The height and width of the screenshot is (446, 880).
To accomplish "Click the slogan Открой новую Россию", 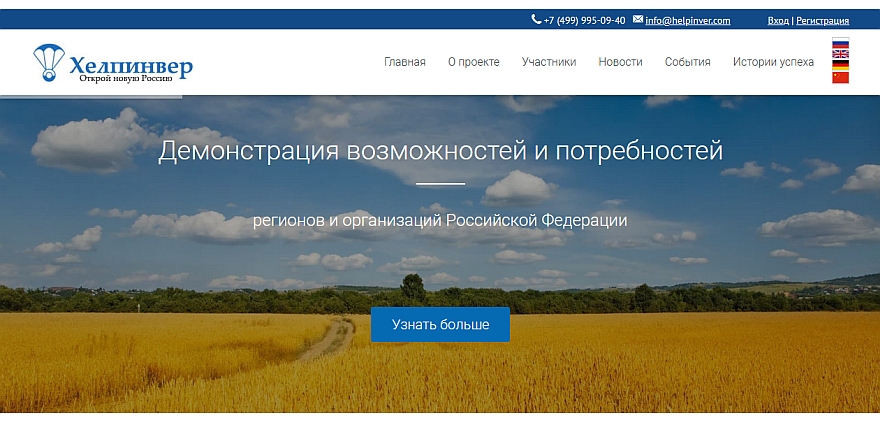I will point(126,79).
